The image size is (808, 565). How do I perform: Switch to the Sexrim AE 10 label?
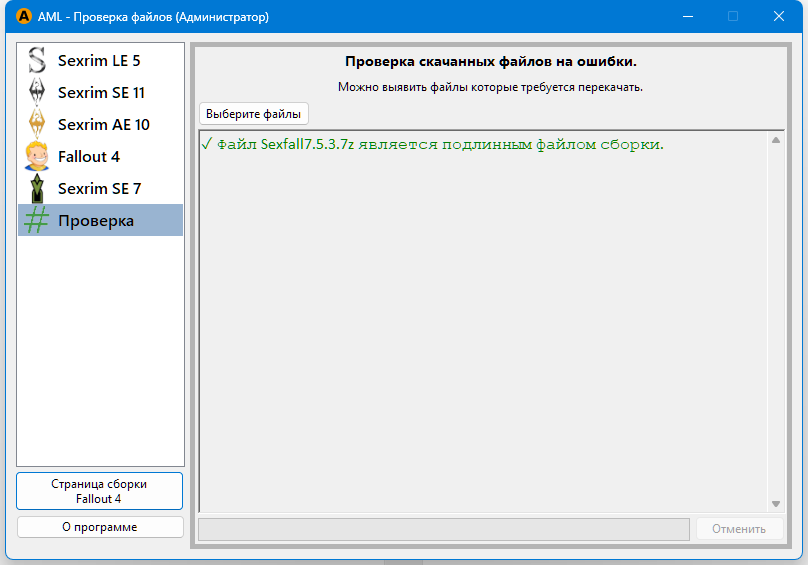(103, 124)
